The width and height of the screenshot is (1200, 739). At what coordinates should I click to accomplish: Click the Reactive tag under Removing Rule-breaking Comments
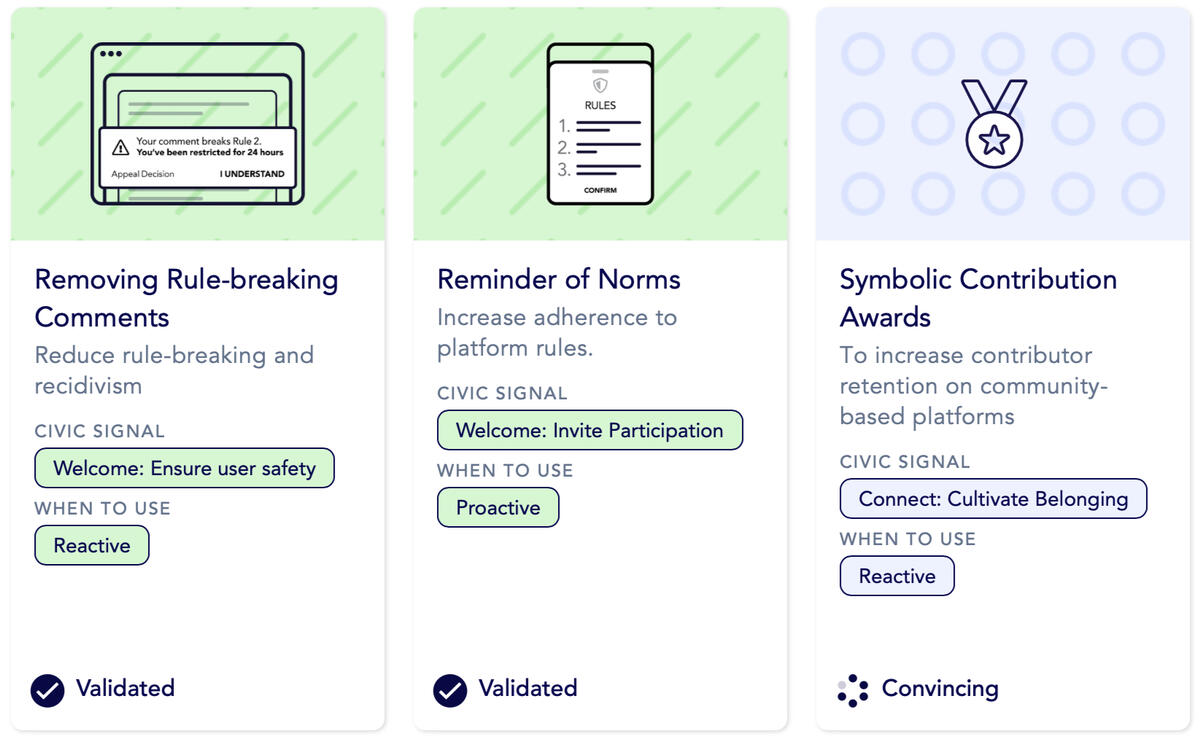click(92, 546)
